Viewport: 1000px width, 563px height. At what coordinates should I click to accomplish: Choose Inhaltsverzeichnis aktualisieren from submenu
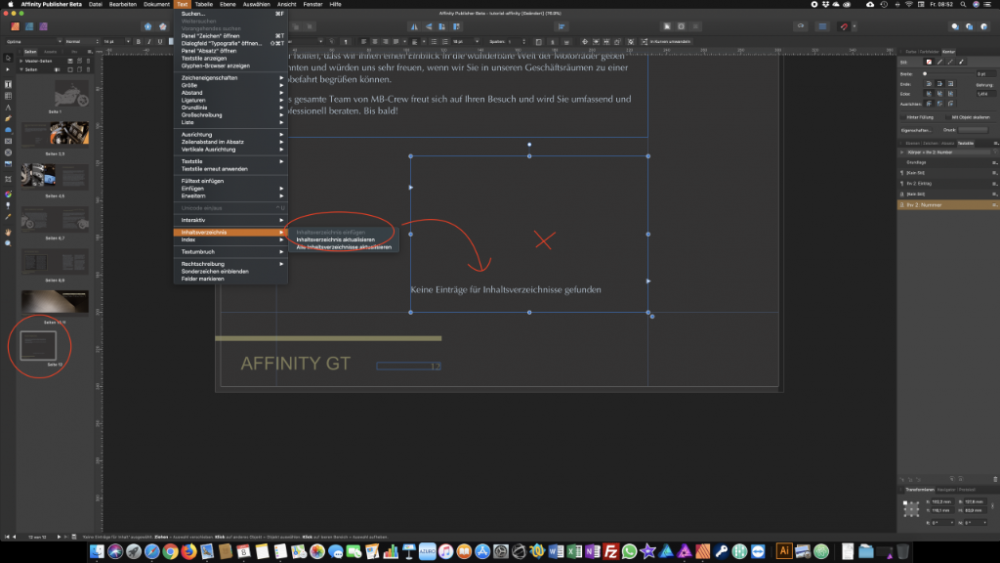pyautogui.click(x=336, y=240)
